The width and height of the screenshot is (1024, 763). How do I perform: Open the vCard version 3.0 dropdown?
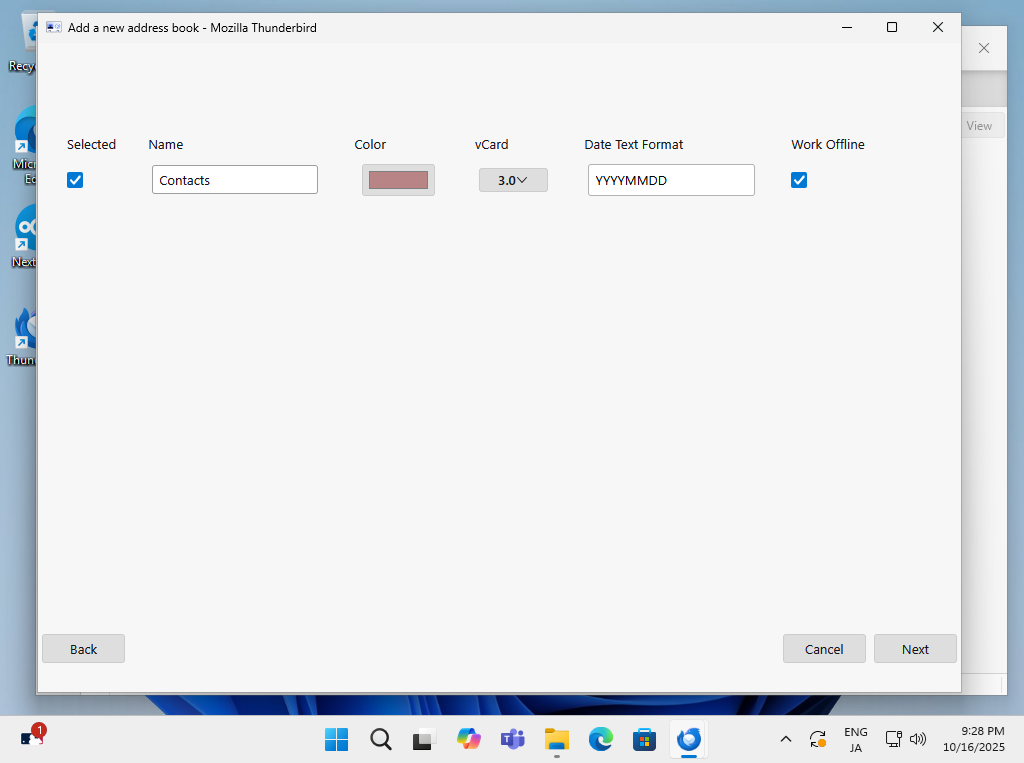[x=513, y=180]
